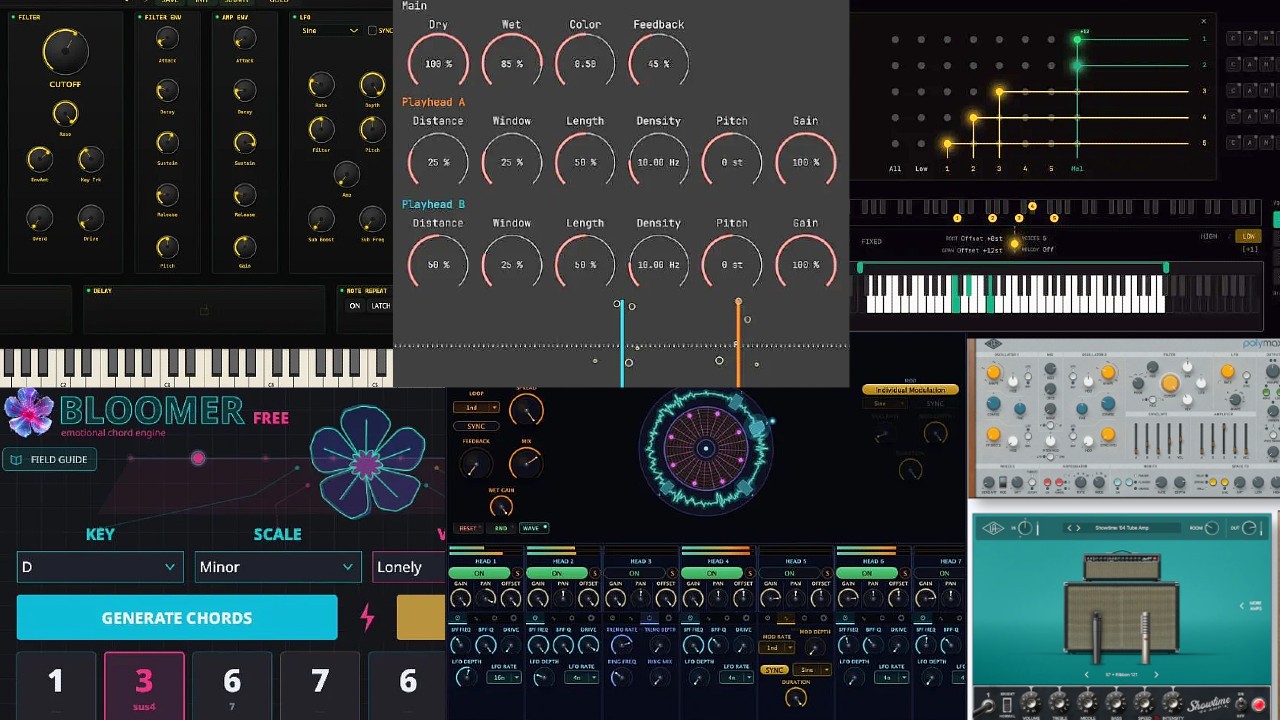Image resolution: width=1280 pixels, height=720 pixels.
Task: Click the UA logo in the Showtime amp plugin
Action: click(993, 528)
